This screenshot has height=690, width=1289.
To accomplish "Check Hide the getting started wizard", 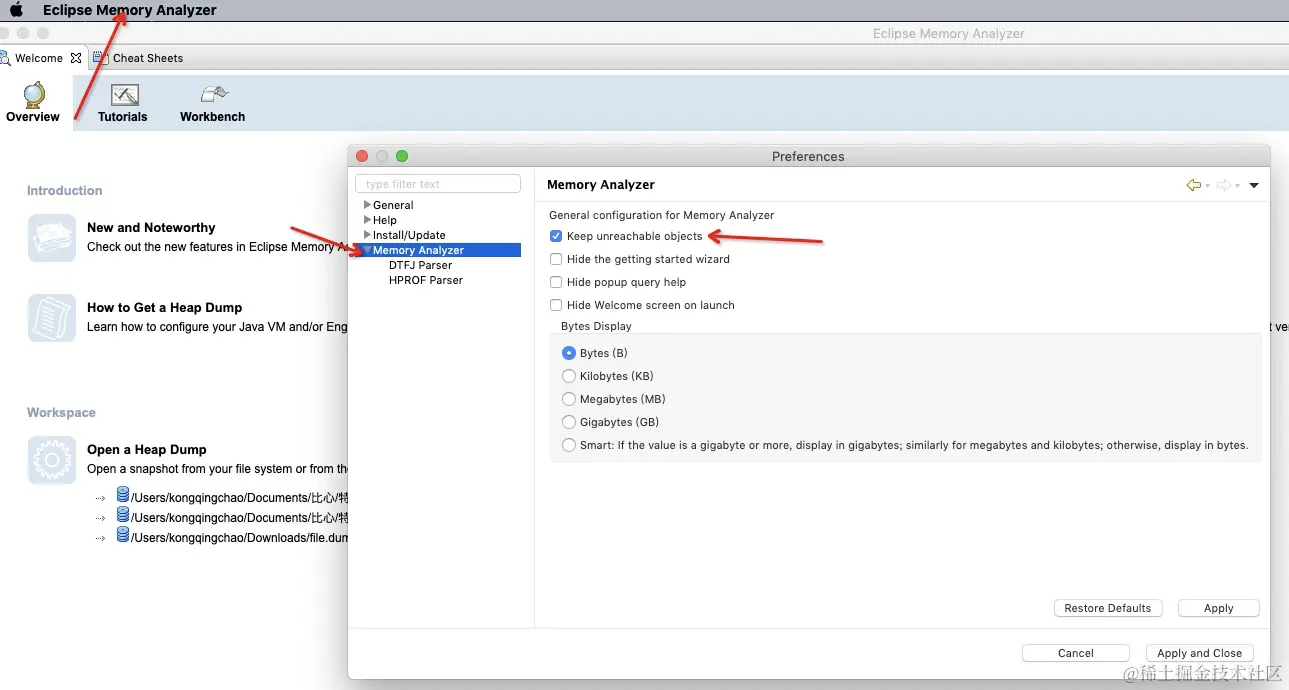I will pos(556,259).
